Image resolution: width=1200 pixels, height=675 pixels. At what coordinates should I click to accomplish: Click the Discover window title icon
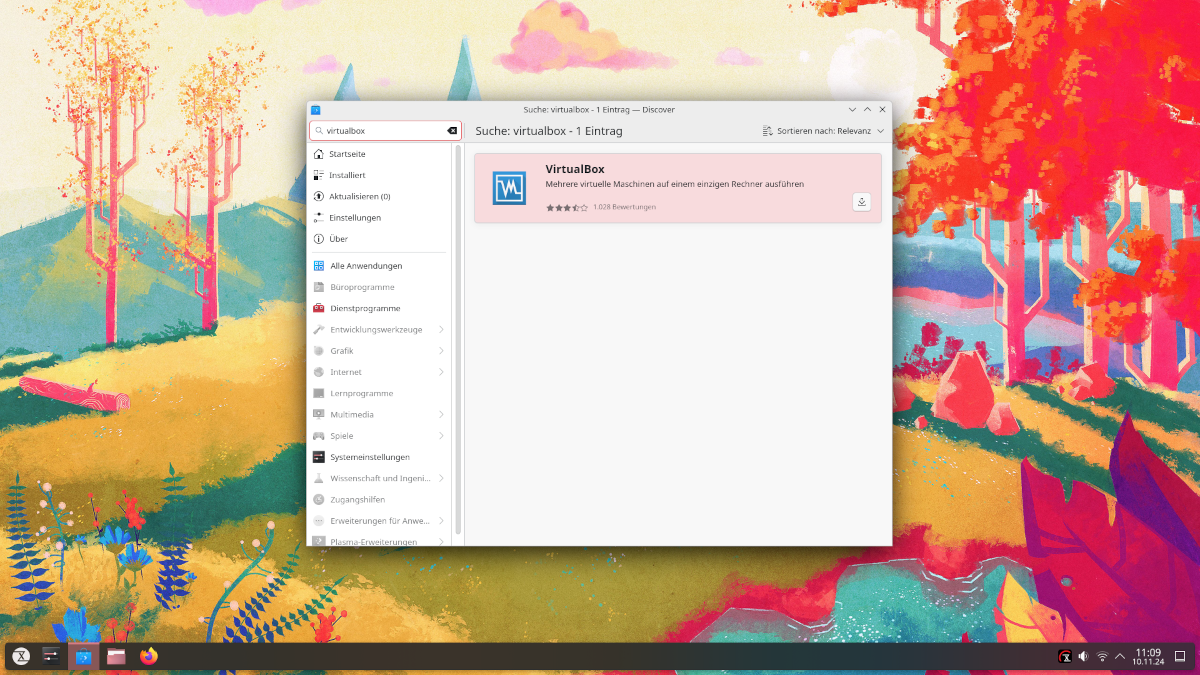(316, 109)
